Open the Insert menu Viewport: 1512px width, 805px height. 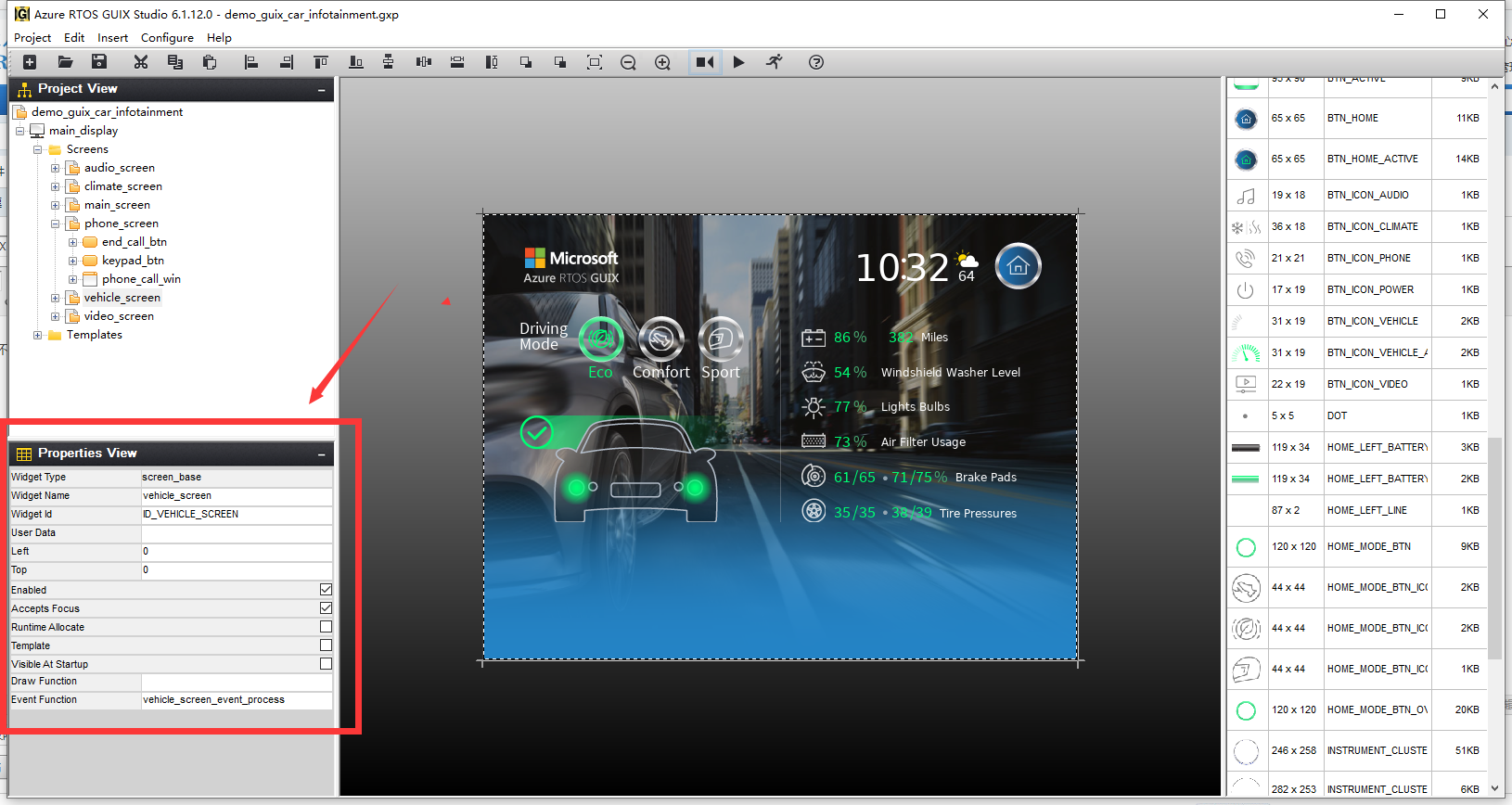(113, 38)
